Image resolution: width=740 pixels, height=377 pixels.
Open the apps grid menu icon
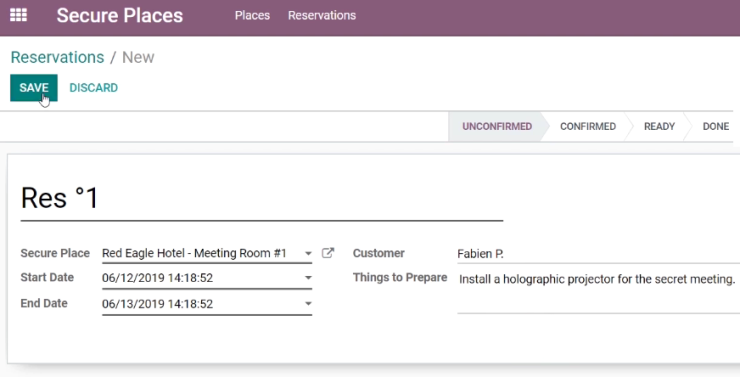18,15
